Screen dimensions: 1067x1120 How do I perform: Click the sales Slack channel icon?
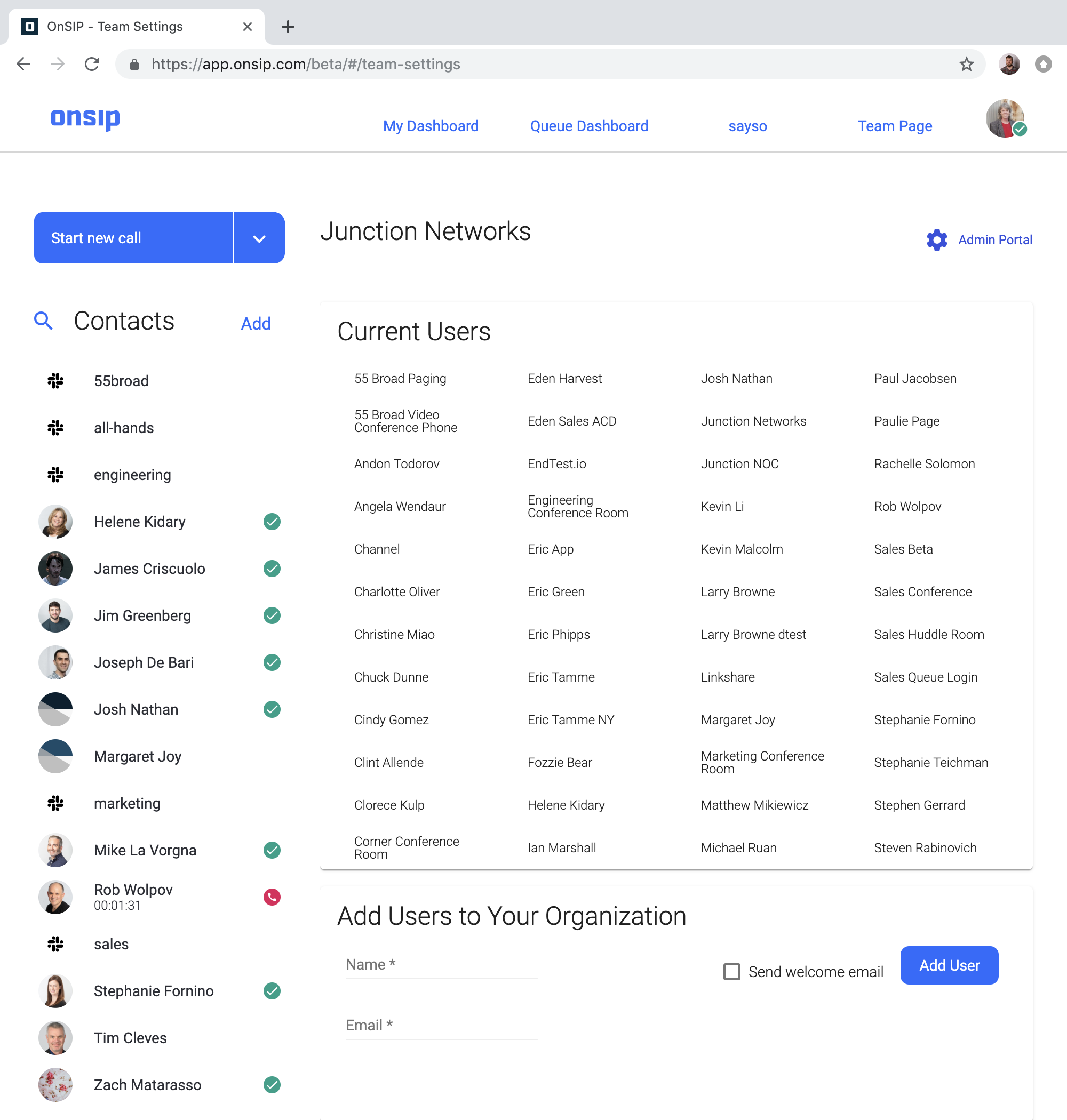pyautogui.click(x=55, y=945)
